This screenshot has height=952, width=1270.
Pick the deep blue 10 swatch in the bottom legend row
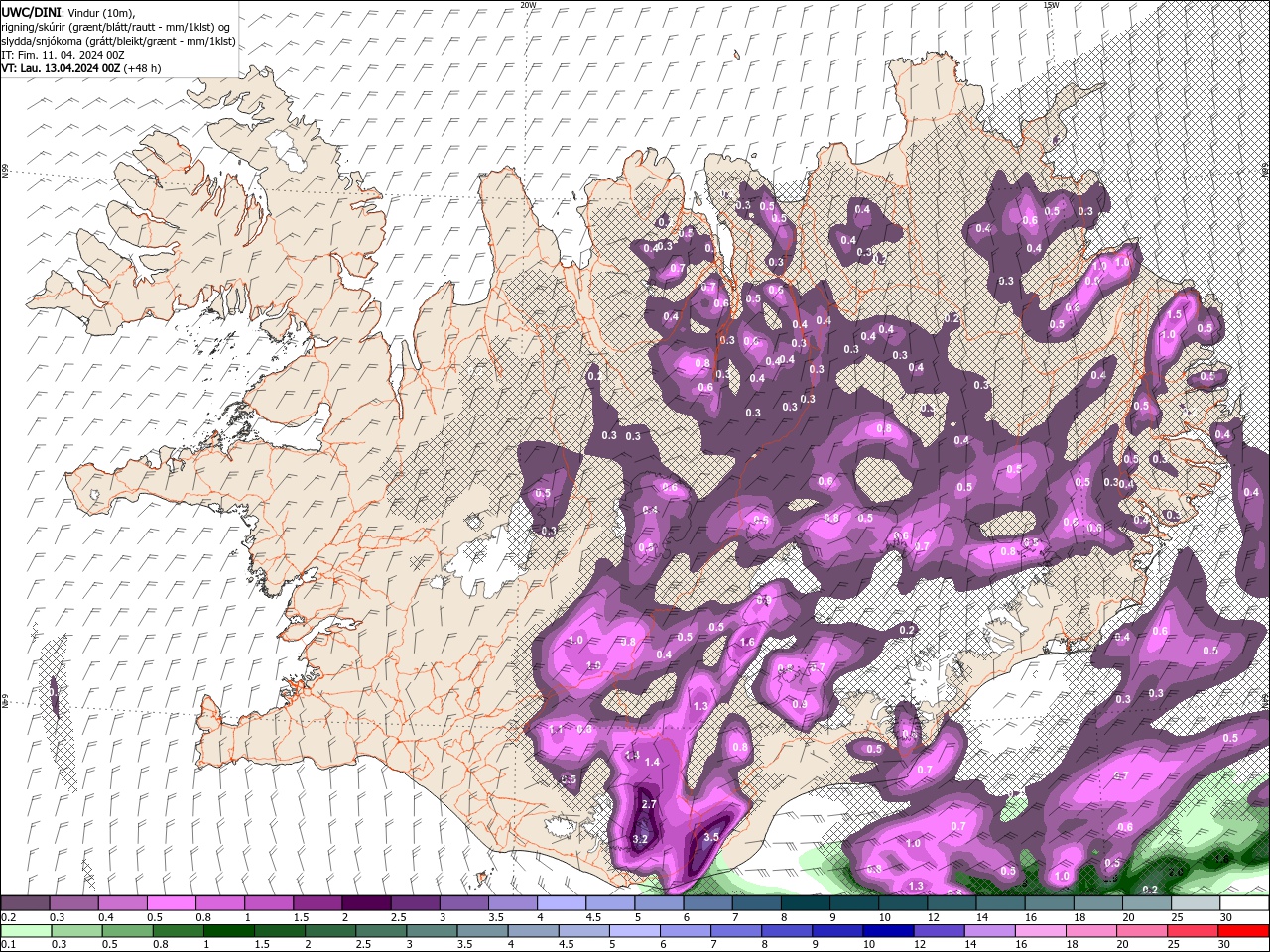pyautogui.click(x=888, y=931)
